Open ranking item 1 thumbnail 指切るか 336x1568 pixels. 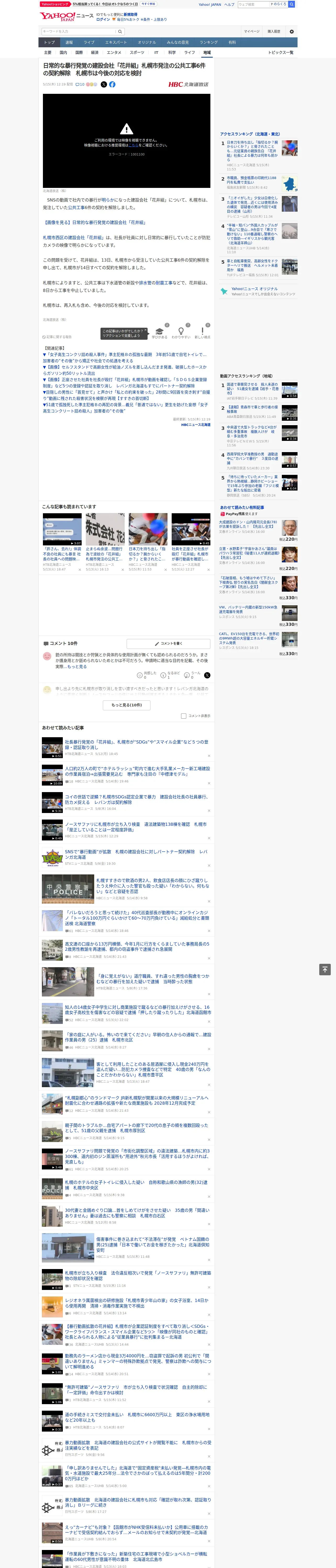pyautogui.click(x=290, y=148)
